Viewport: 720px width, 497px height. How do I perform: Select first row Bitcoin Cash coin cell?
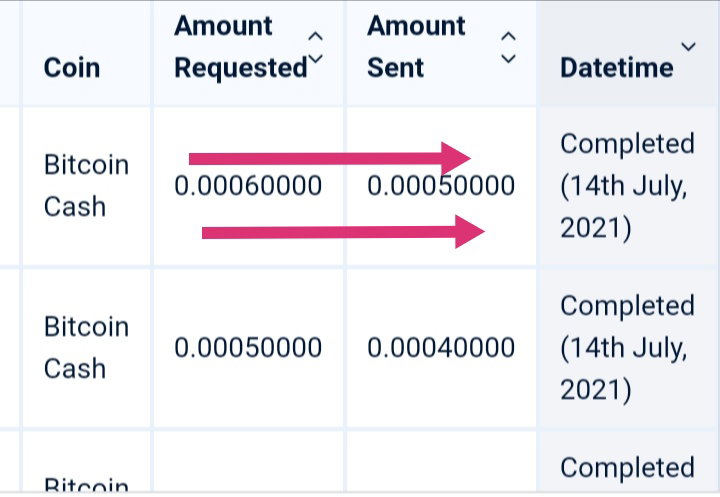coord(86,186)
